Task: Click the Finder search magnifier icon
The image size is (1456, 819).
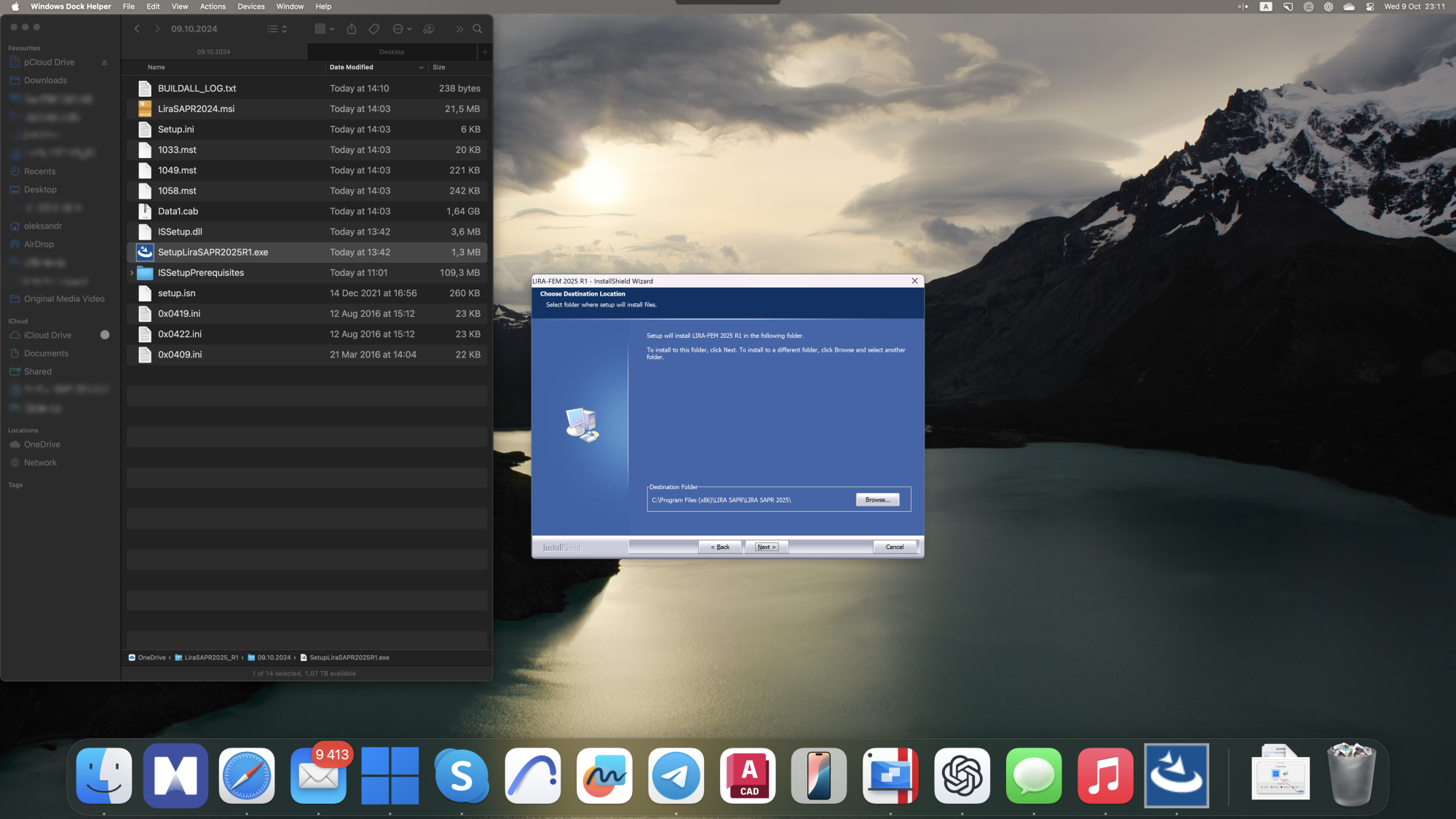Action: 478,29
